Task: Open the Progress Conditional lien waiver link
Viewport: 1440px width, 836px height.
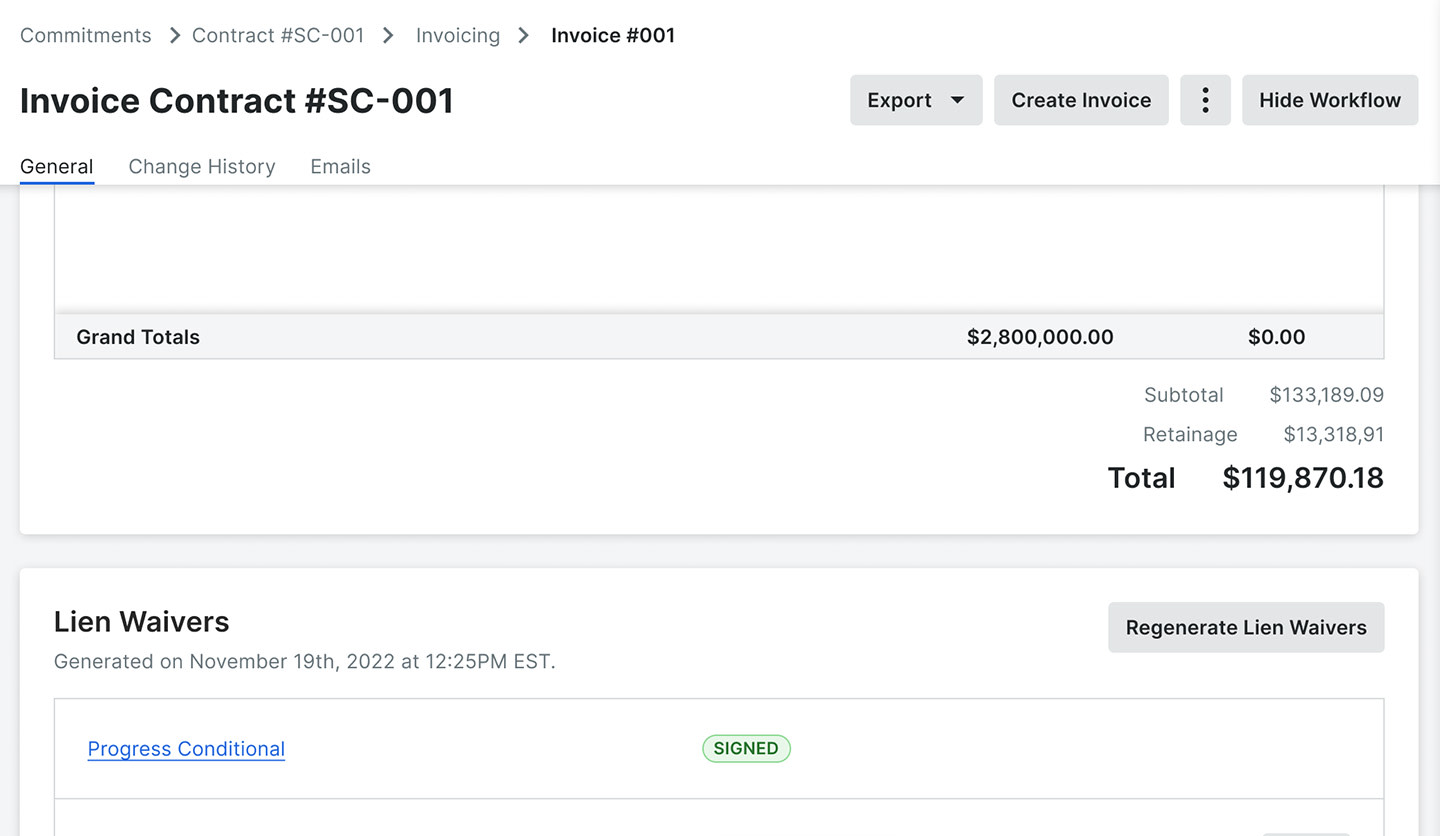Action: click(x=186, y=749)
